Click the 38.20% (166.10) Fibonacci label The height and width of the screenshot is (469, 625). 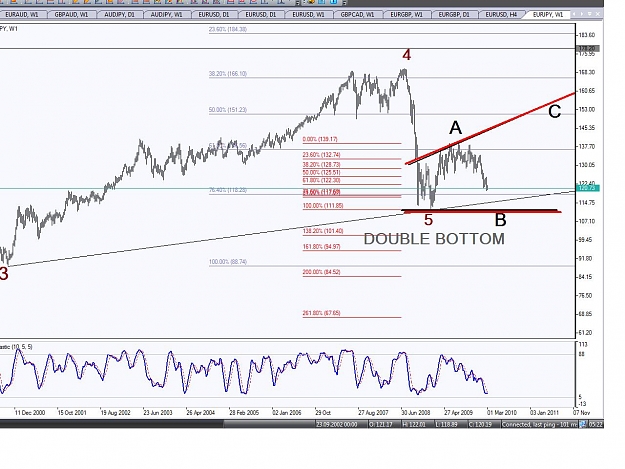click(228, 74)
